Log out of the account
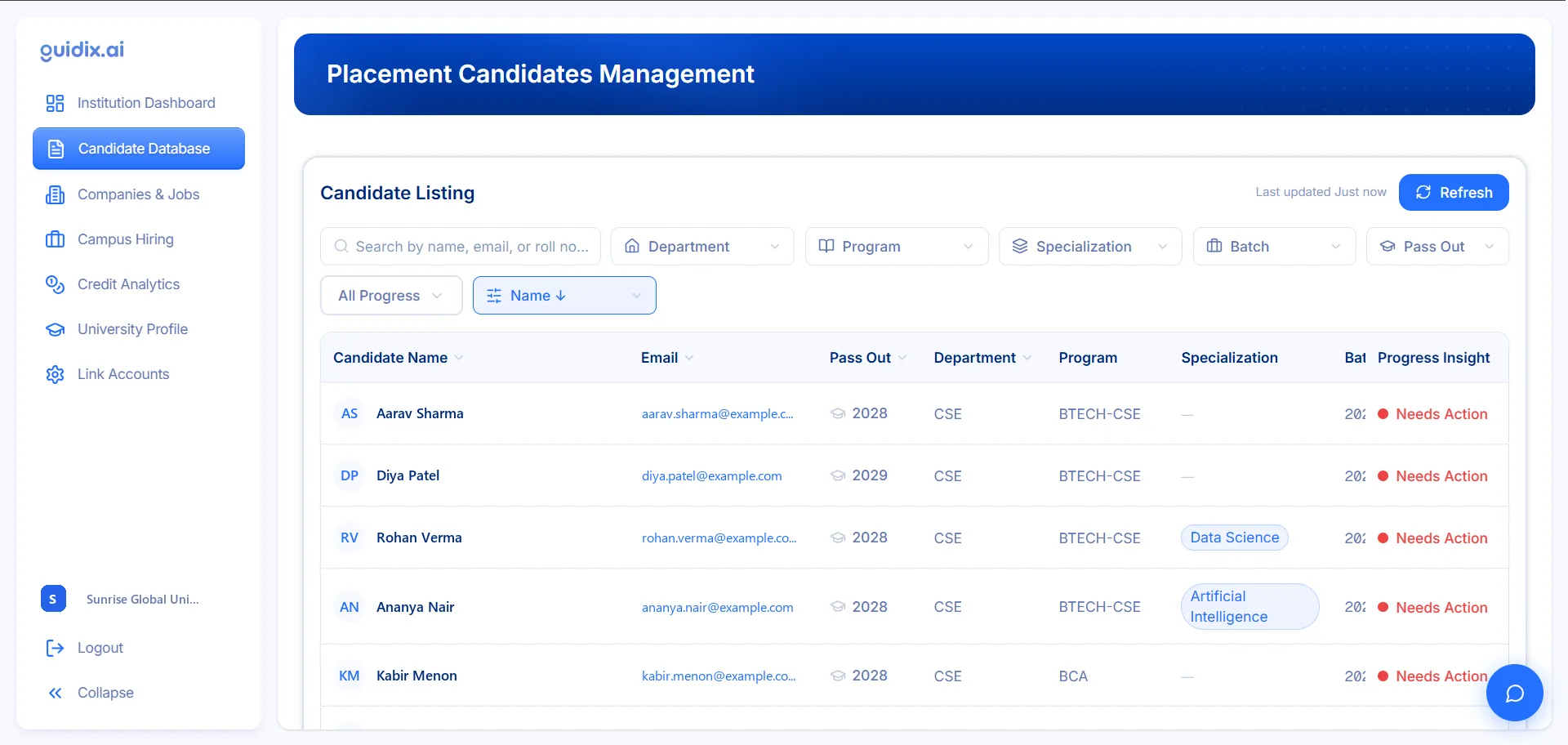Image resolution: width=1568 pixels, height=745 pixels. coord(139,648)
